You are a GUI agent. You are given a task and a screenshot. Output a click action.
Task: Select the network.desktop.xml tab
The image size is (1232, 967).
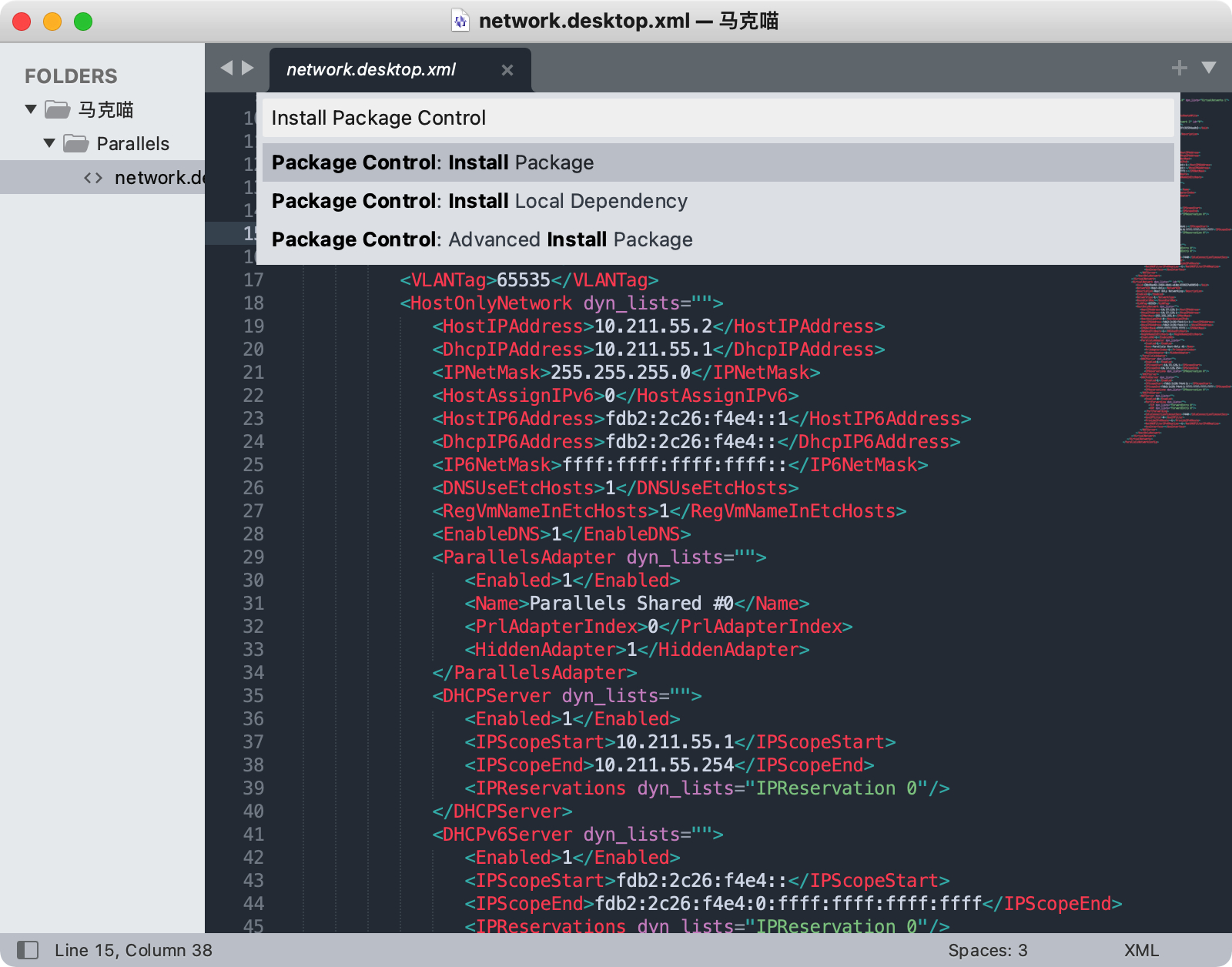click(x=371, y=69)
